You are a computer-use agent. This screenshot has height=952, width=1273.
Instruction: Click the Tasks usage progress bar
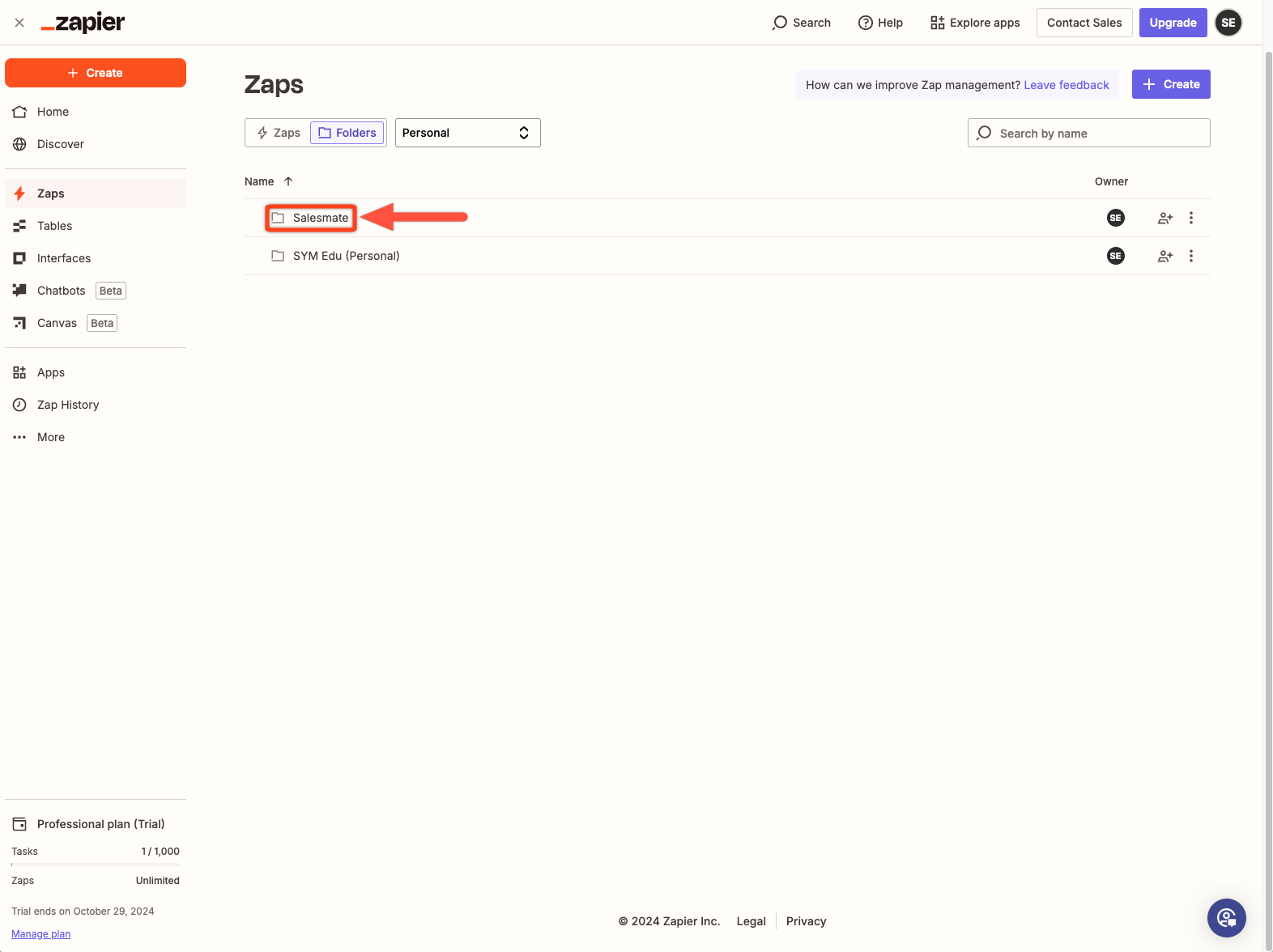click(x=96, y=865)
